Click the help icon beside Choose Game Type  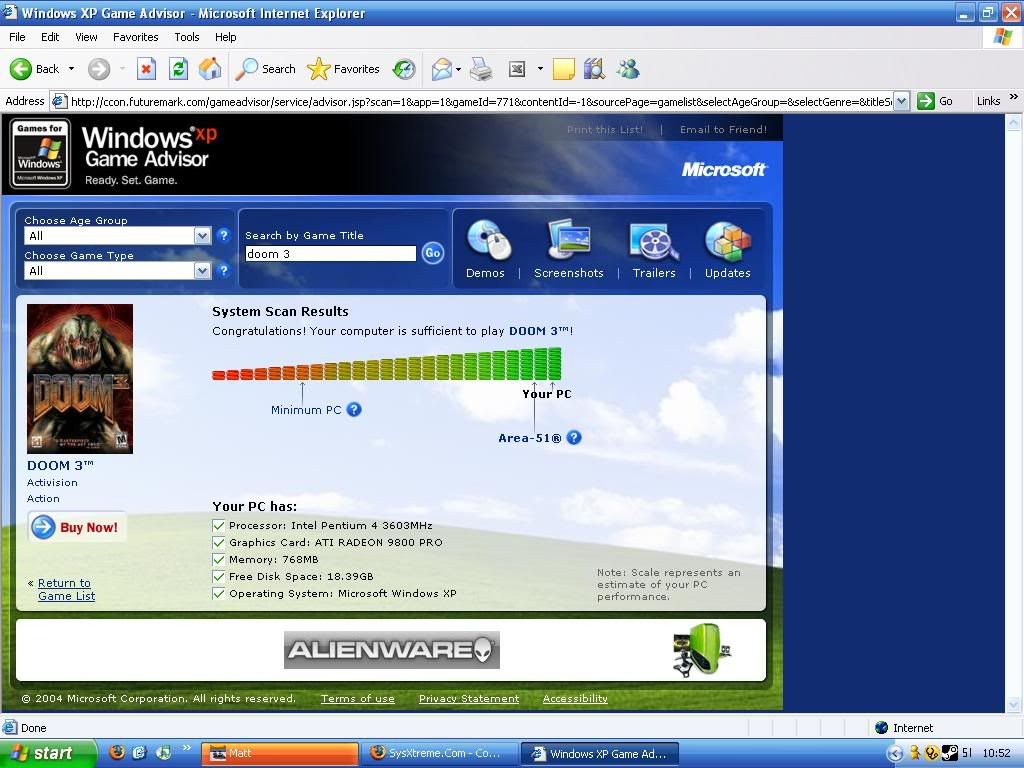click(x=223, y=270)
